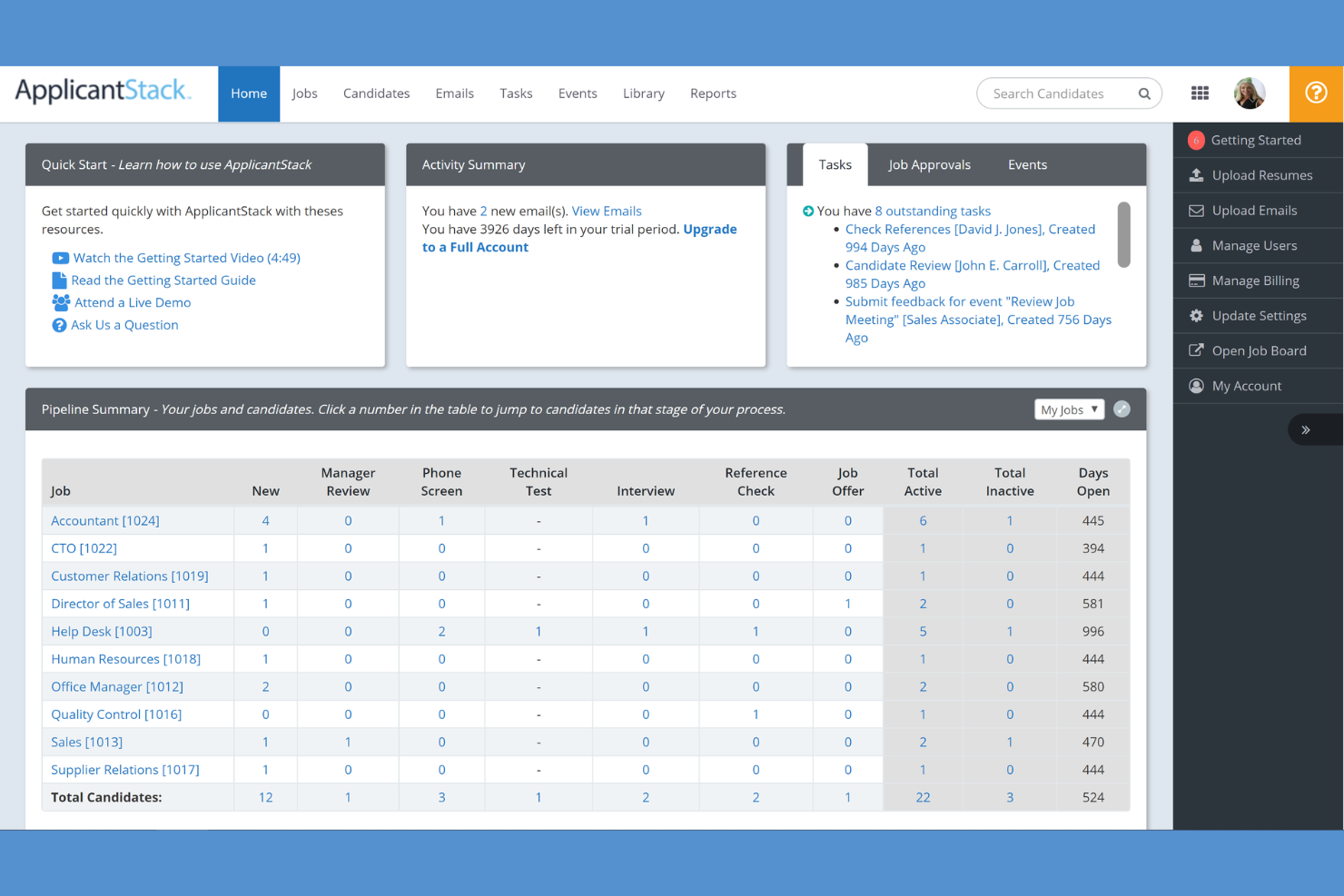Click Ask Us a Question link
Viewport: 1344px width, 896px height.
pos(124,325)
